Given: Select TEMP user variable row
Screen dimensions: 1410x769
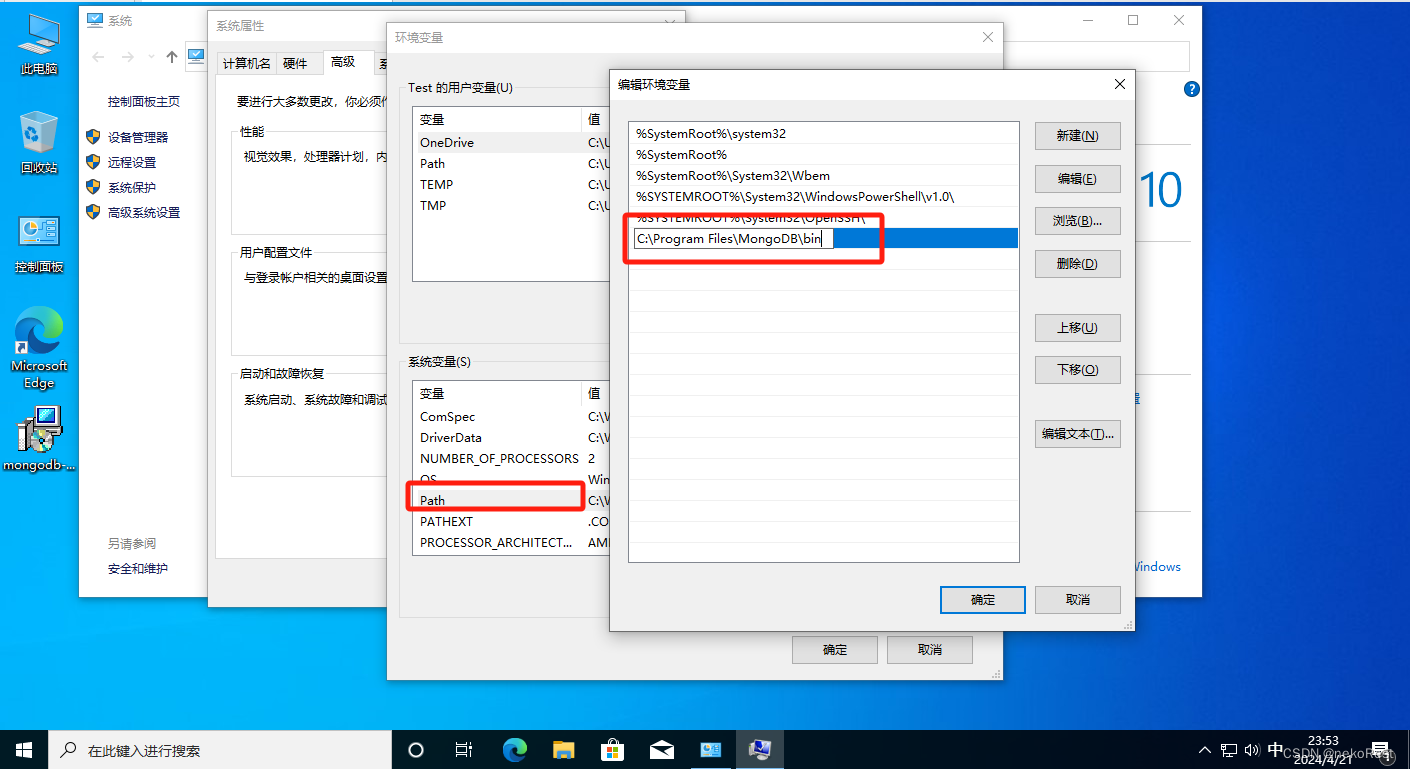Looking at the screenshot, I should [x=512, y=184].
